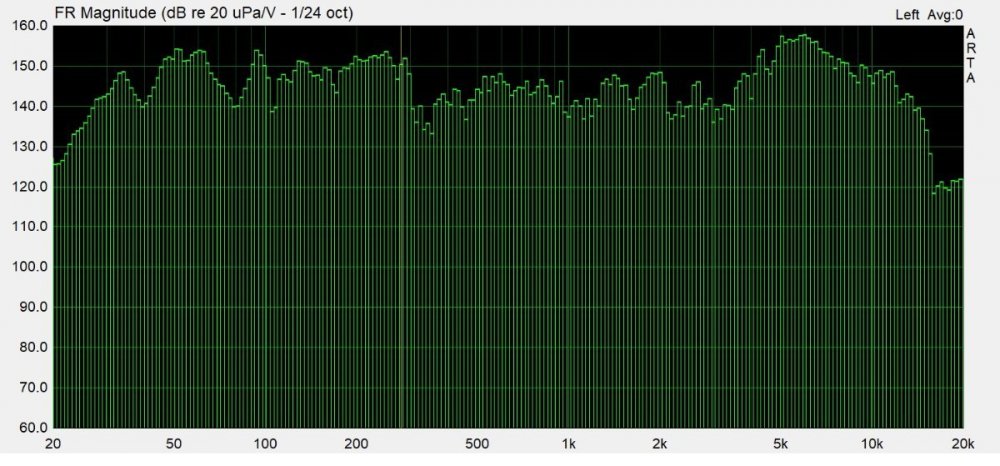
Task: Click the 60.0 dB y-axis label
Action: pos(31,428)
